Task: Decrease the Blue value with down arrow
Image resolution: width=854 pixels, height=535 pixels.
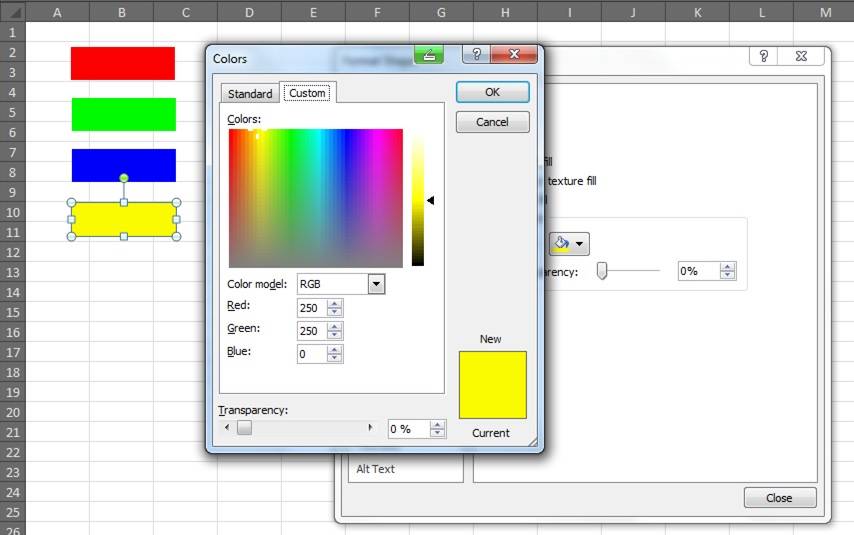Action: tap(334, 358)
